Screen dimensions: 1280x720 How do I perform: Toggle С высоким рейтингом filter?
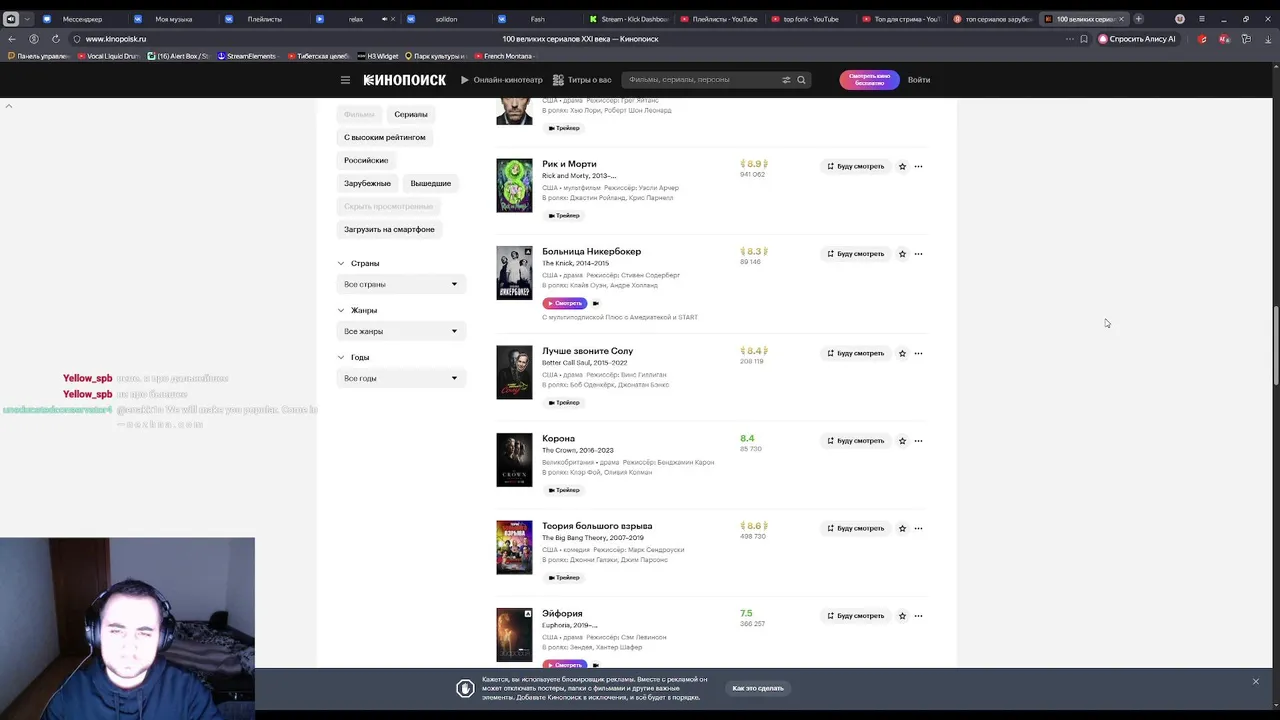point(385,137)
